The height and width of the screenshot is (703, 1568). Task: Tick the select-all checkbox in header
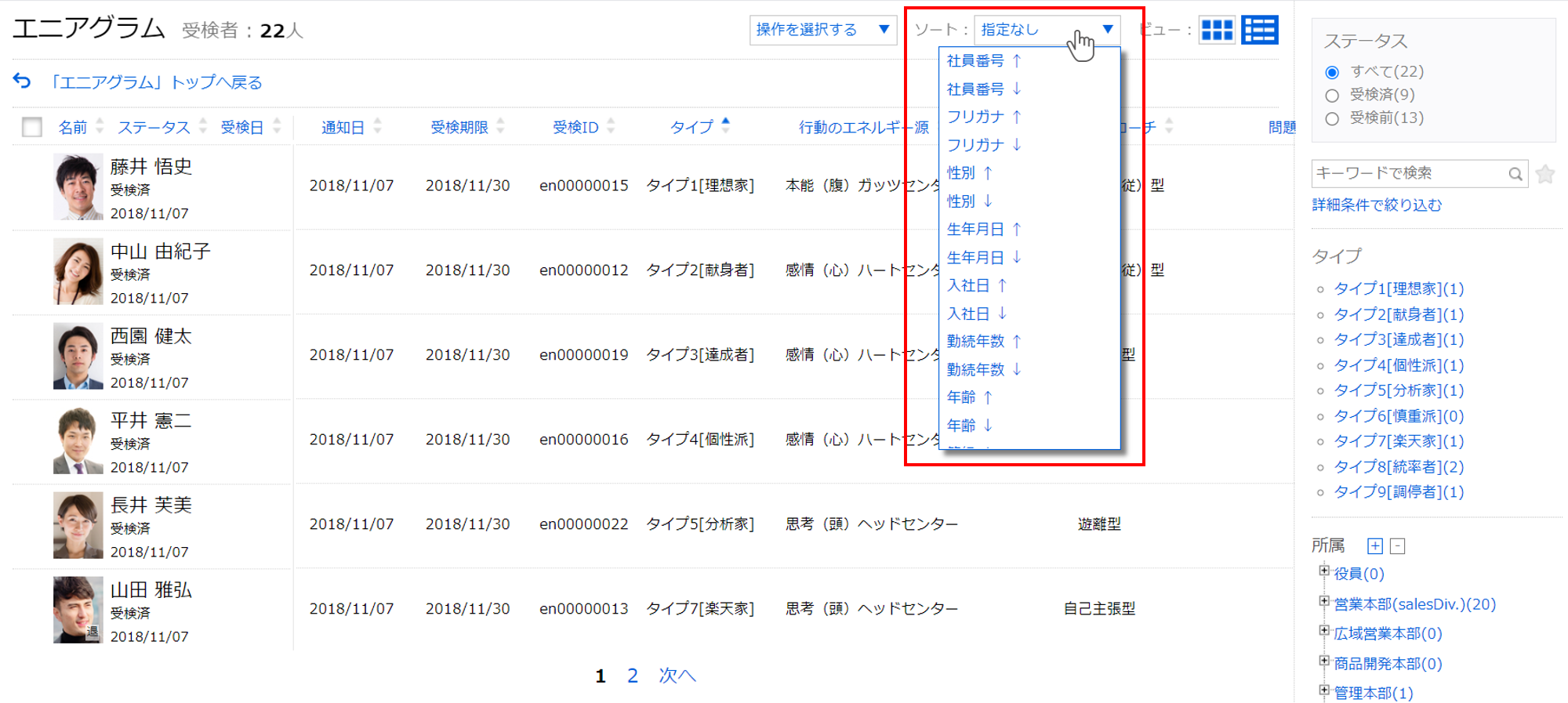(32, 127)
